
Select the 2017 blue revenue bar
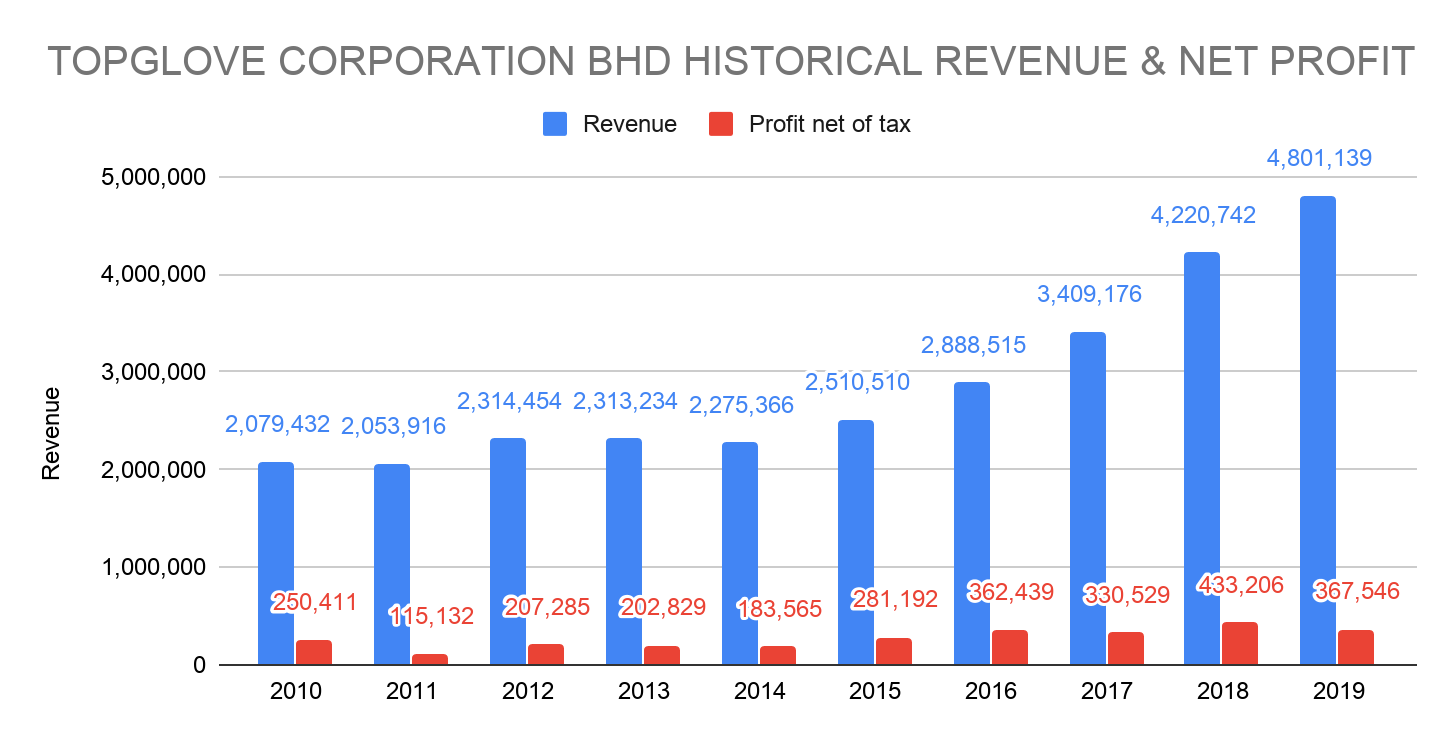point(1088,499)
